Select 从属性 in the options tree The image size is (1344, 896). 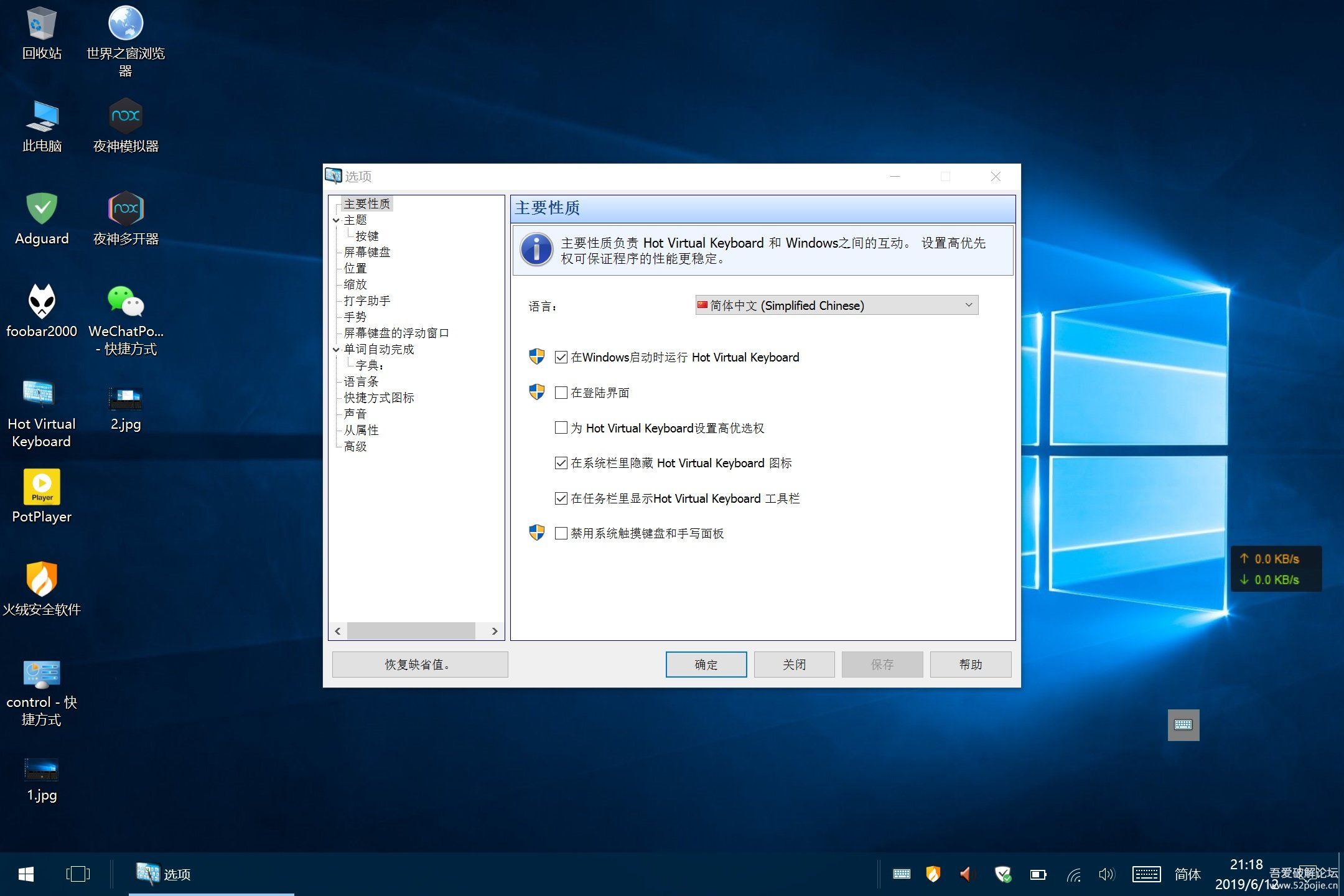click(x=361, y=431)
